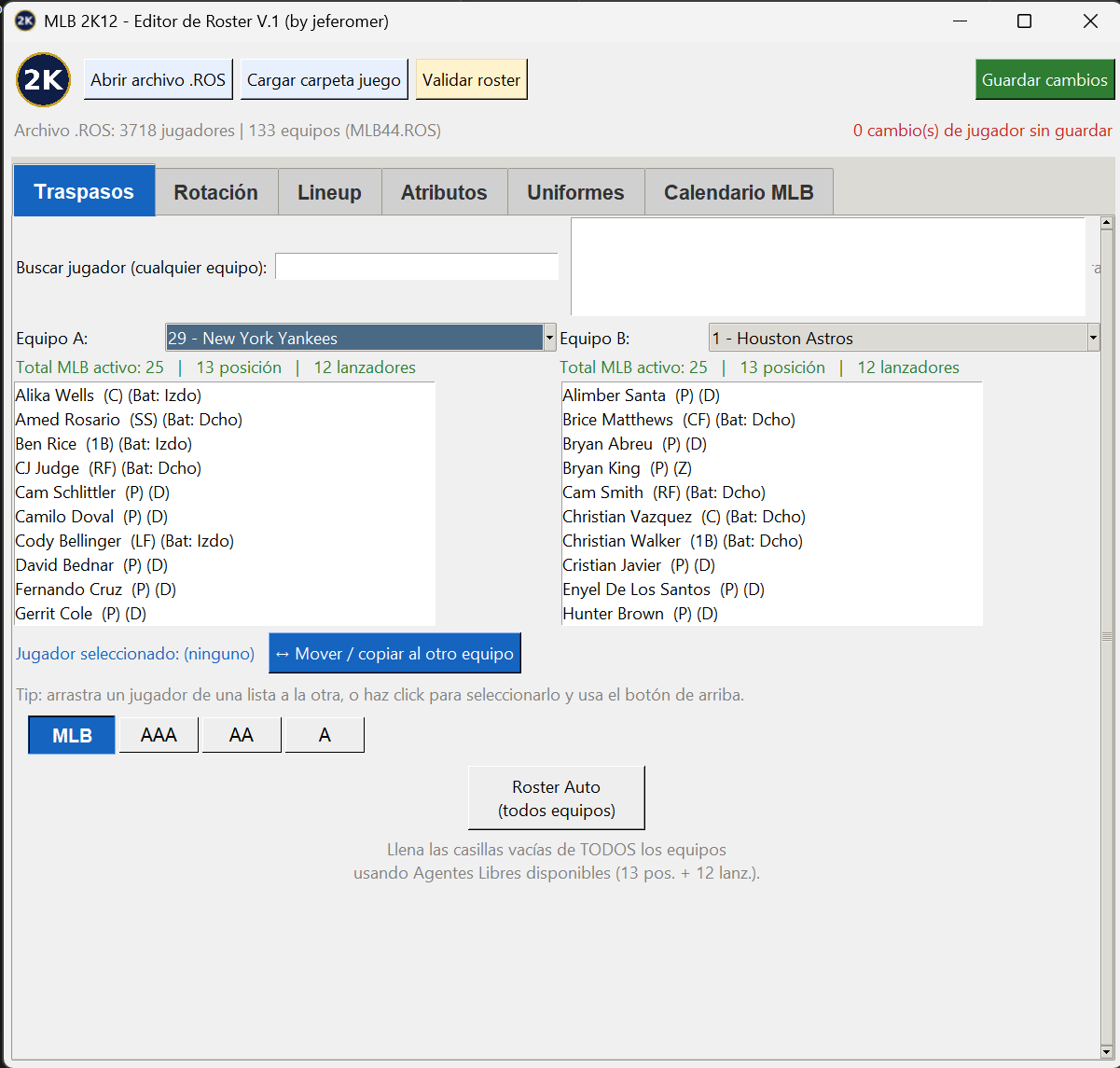Click the 0 cambio(s) sin guardar status
The image size is (1120, 1068).
pos(983,131)
